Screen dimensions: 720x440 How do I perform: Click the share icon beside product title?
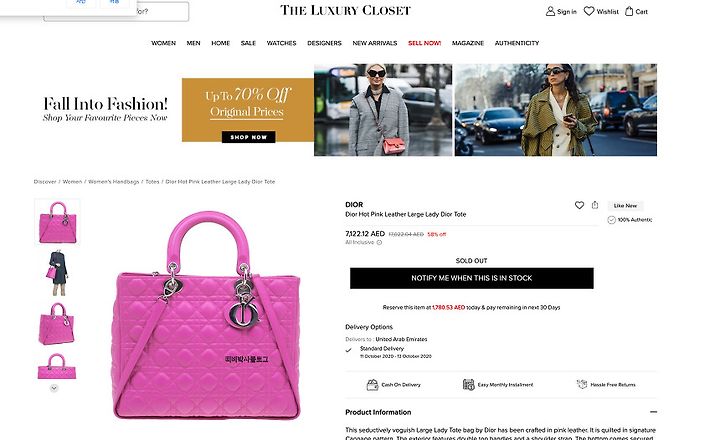[595, 205]
